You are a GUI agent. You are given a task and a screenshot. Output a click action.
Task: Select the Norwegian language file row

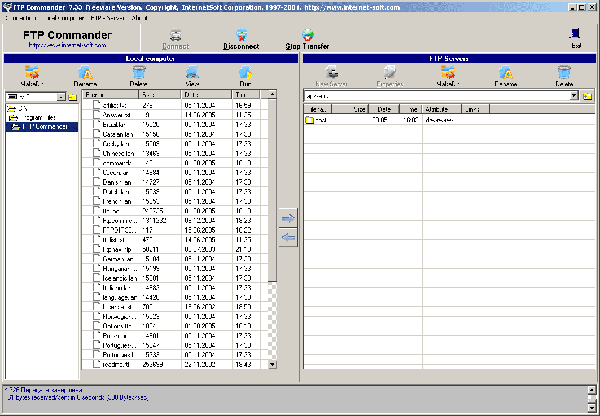point(175,316)
